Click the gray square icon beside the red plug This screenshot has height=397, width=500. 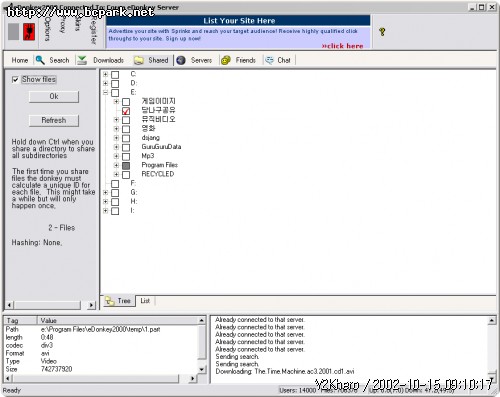click(13, 32)
